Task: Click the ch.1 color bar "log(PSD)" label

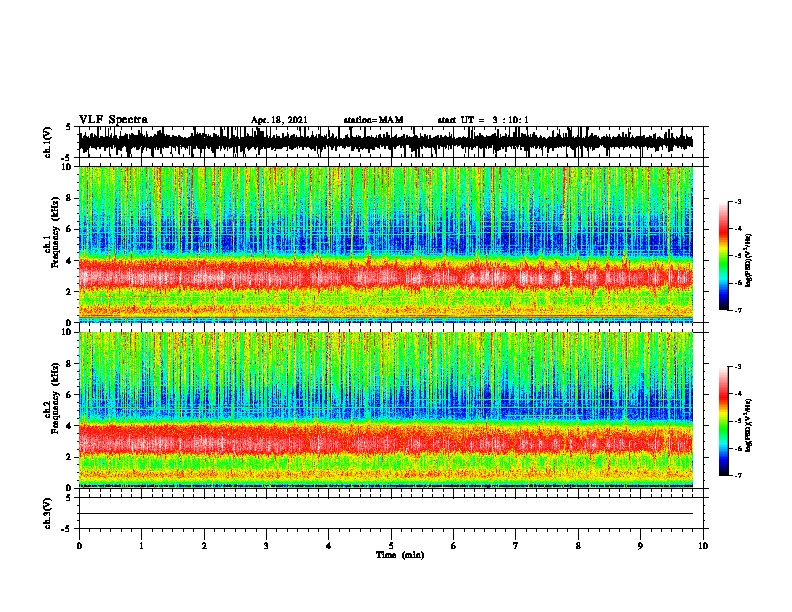Action: (748, 261)
